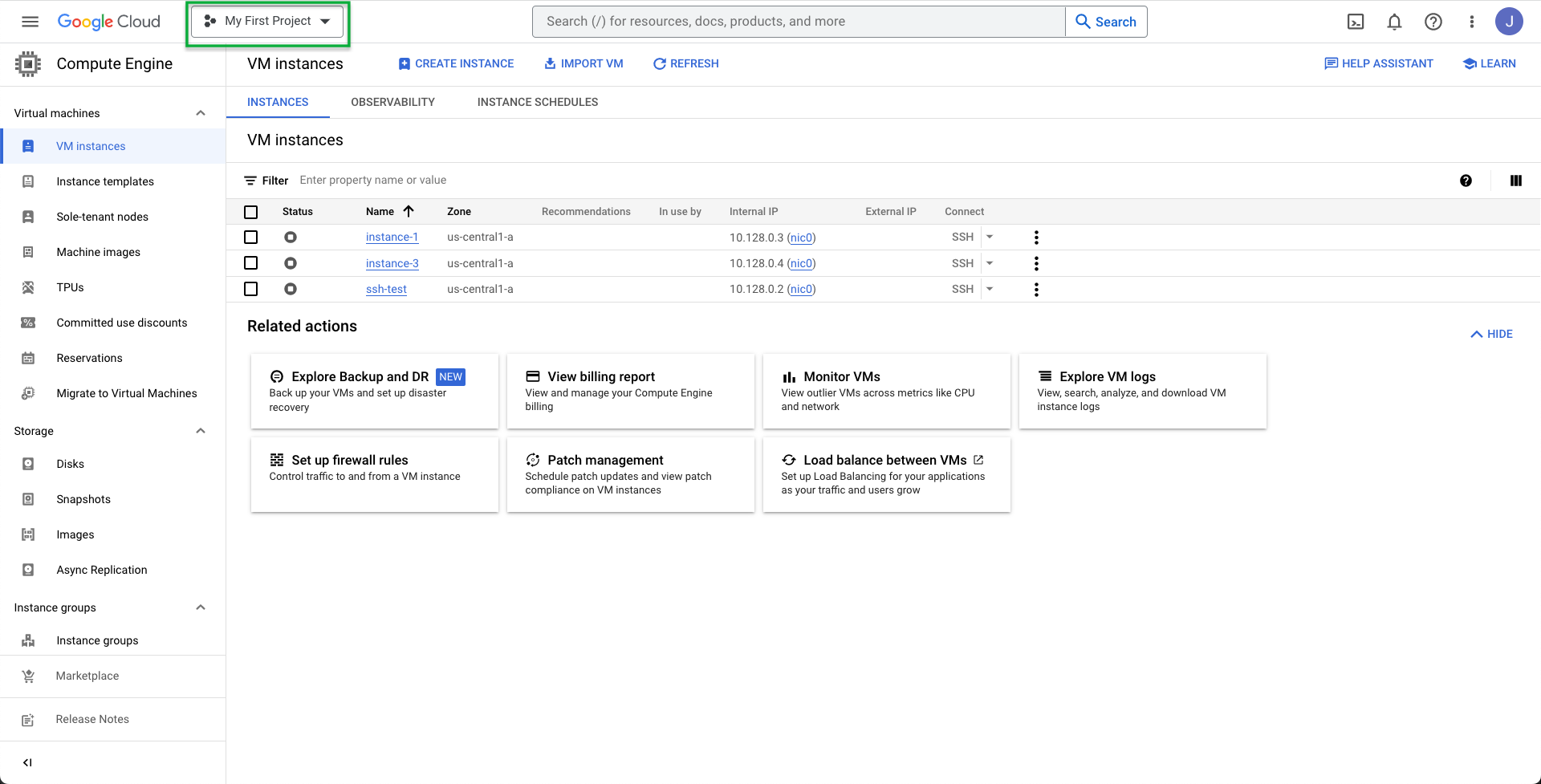Click the Import VM button

tap(583, 63)
